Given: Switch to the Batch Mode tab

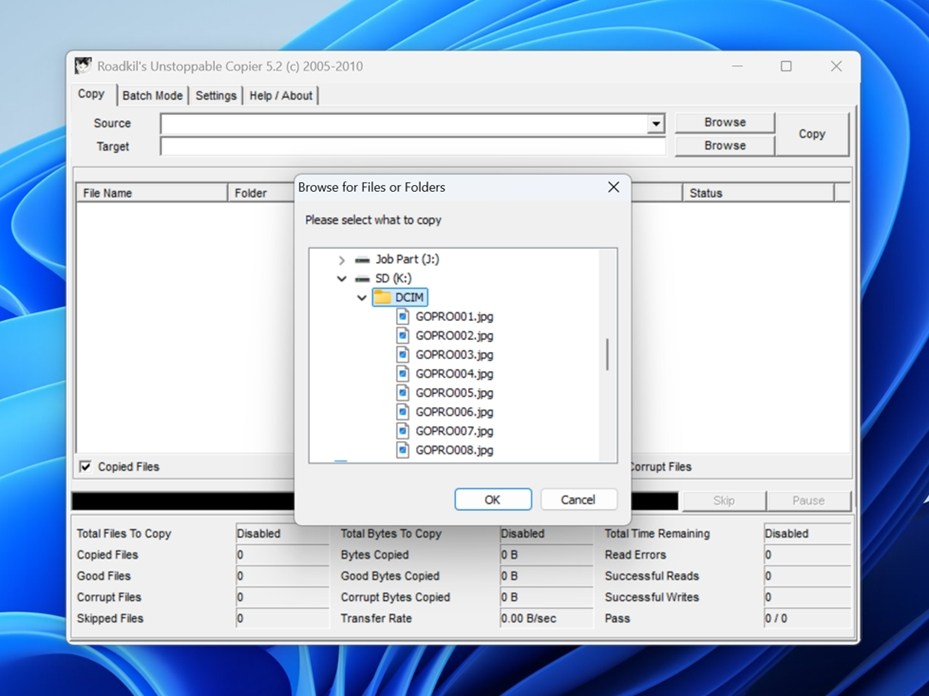Looking at the screenshot, I should click(152, 95).
